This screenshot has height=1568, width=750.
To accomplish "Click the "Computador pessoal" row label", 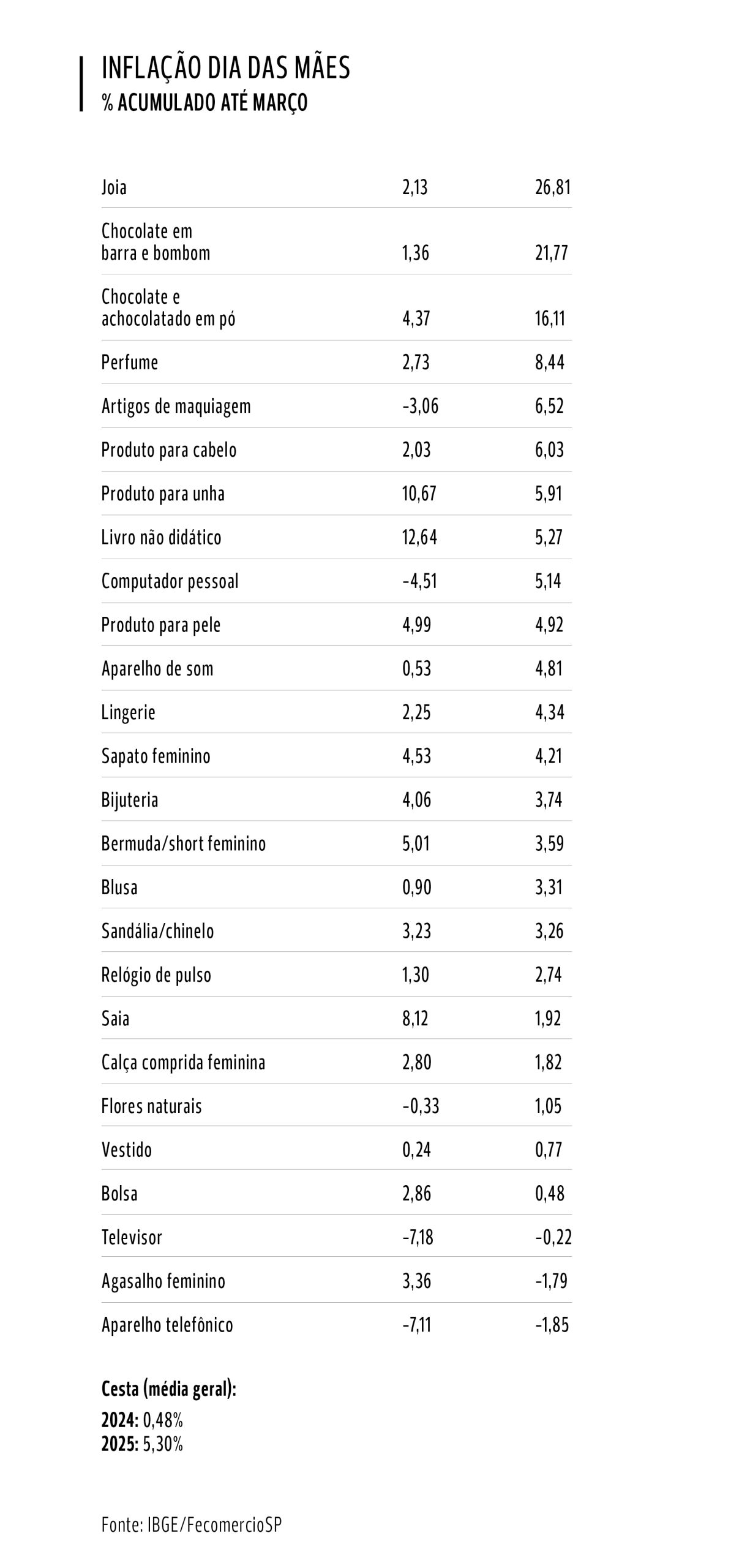I will (170, 581).
